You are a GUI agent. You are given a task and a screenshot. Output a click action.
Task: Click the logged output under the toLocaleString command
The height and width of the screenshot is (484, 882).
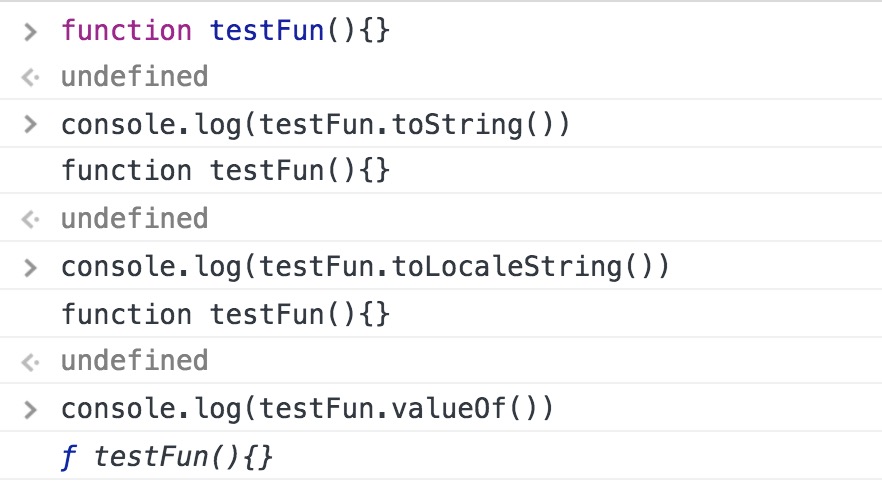coord(225,314)
